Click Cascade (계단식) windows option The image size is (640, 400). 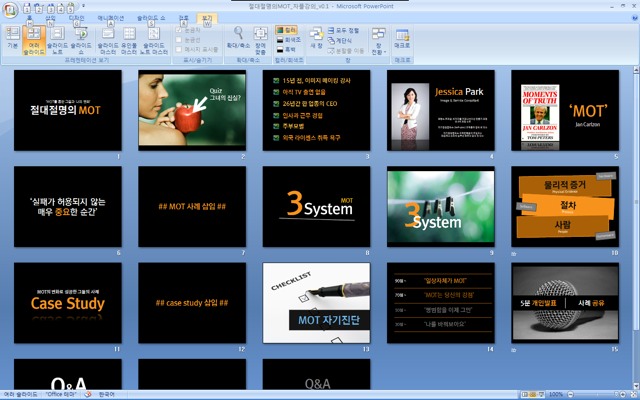pos(340,40)
